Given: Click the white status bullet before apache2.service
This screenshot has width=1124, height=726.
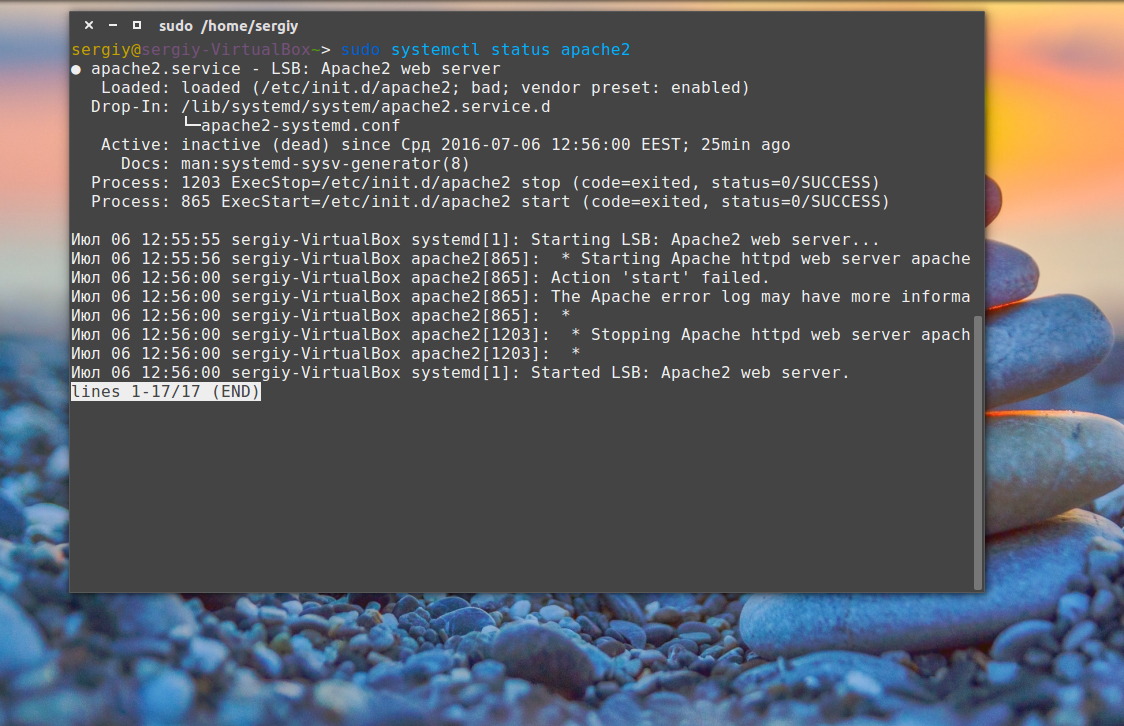Looking at the screenshot, I should click(x=76, y=69).
